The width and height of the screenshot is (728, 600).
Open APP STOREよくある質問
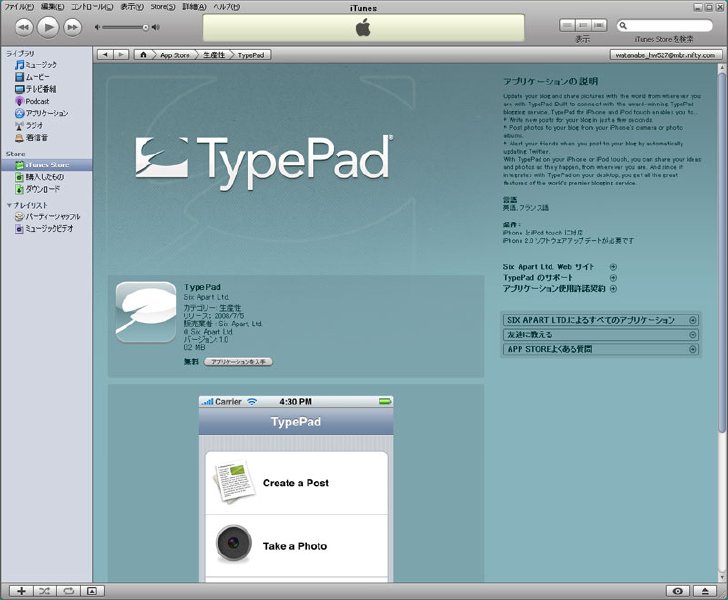tap(601, 349)
